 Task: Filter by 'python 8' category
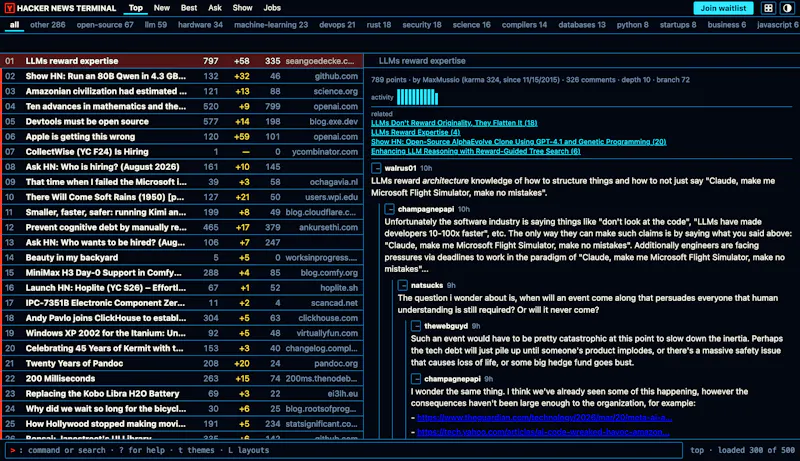tap(632, 24)
